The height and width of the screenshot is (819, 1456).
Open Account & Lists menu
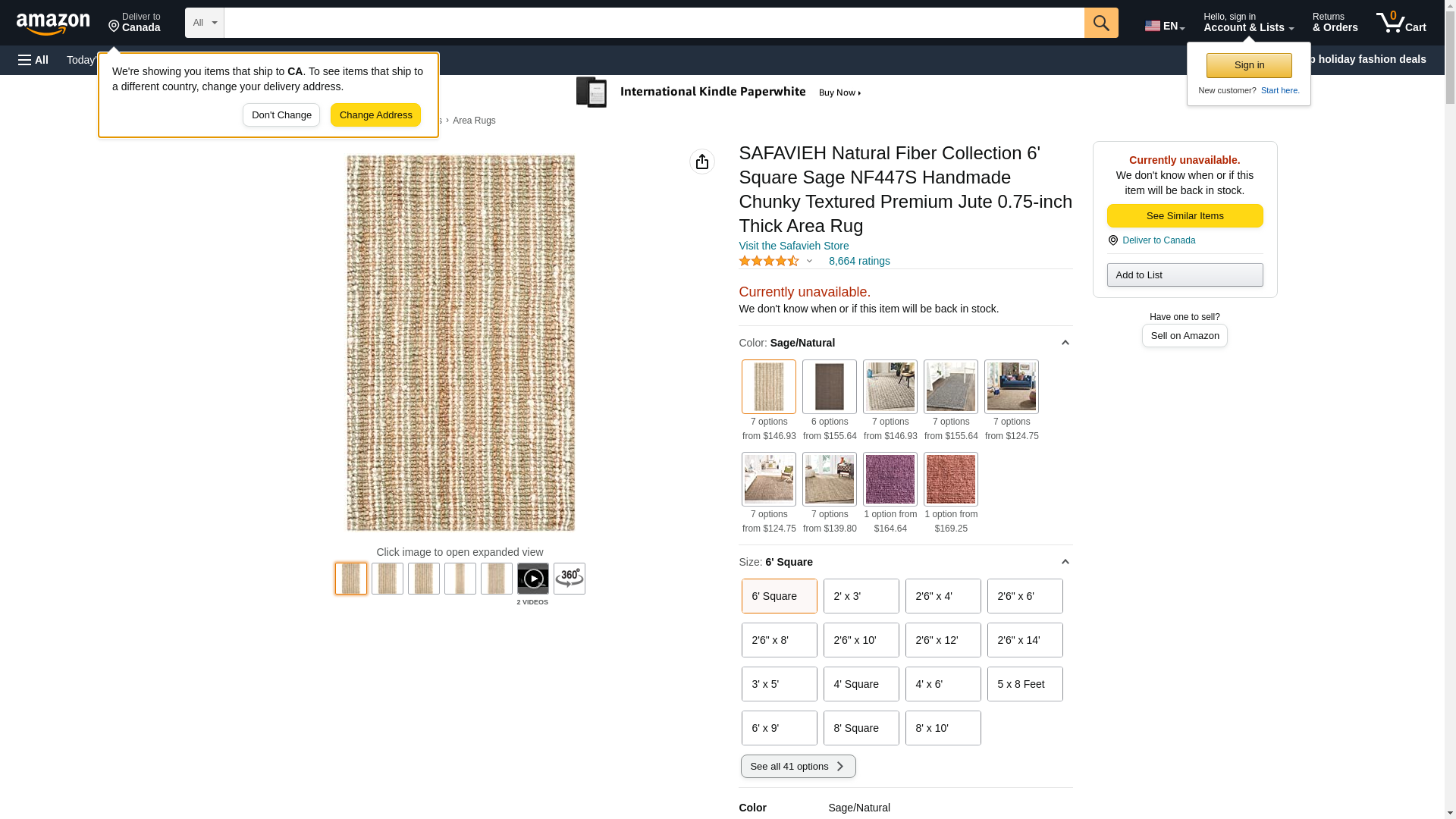tap(1248, 23)
